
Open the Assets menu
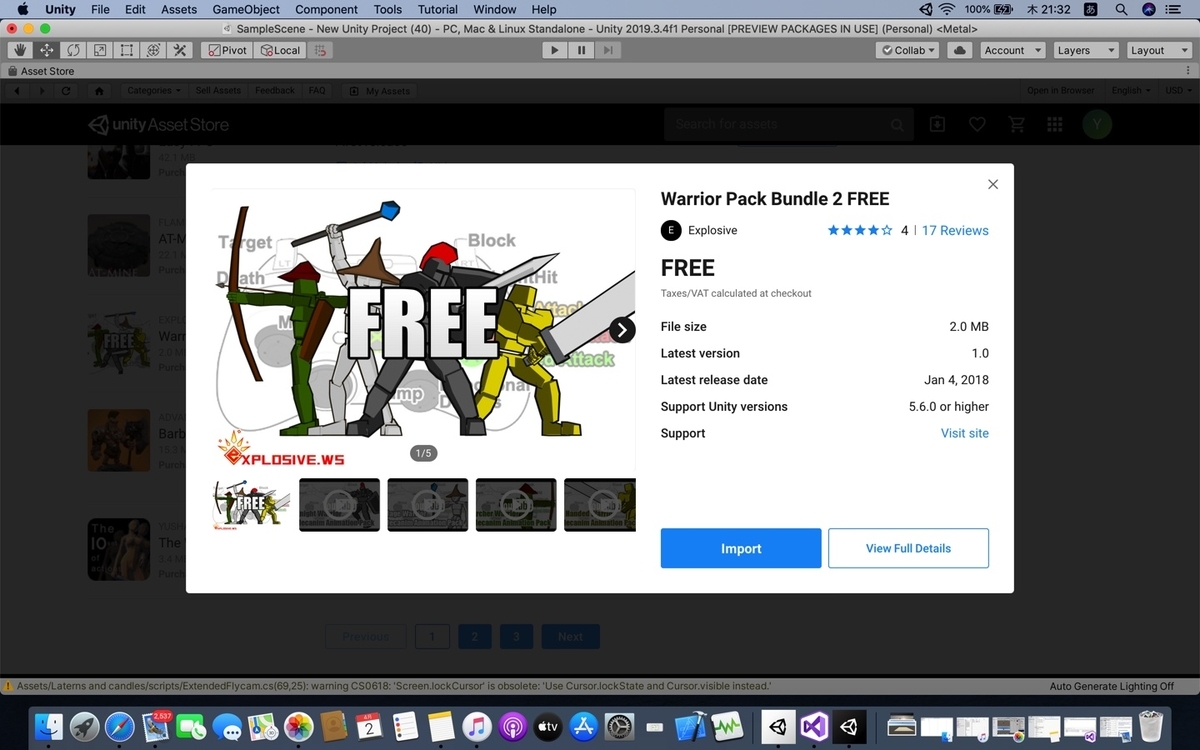point(179,9)
